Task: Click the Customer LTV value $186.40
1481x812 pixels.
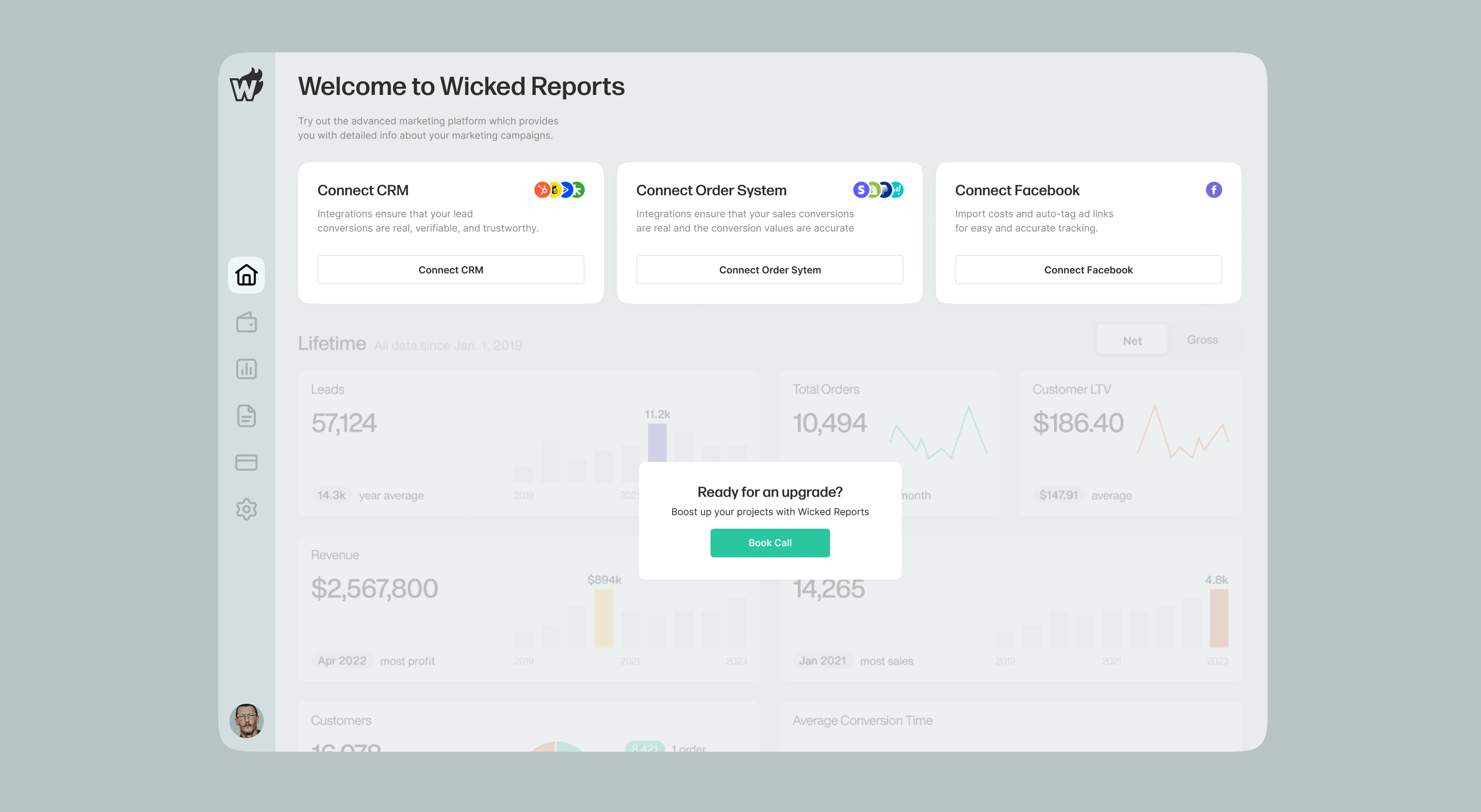Action: click(1078, 423)
